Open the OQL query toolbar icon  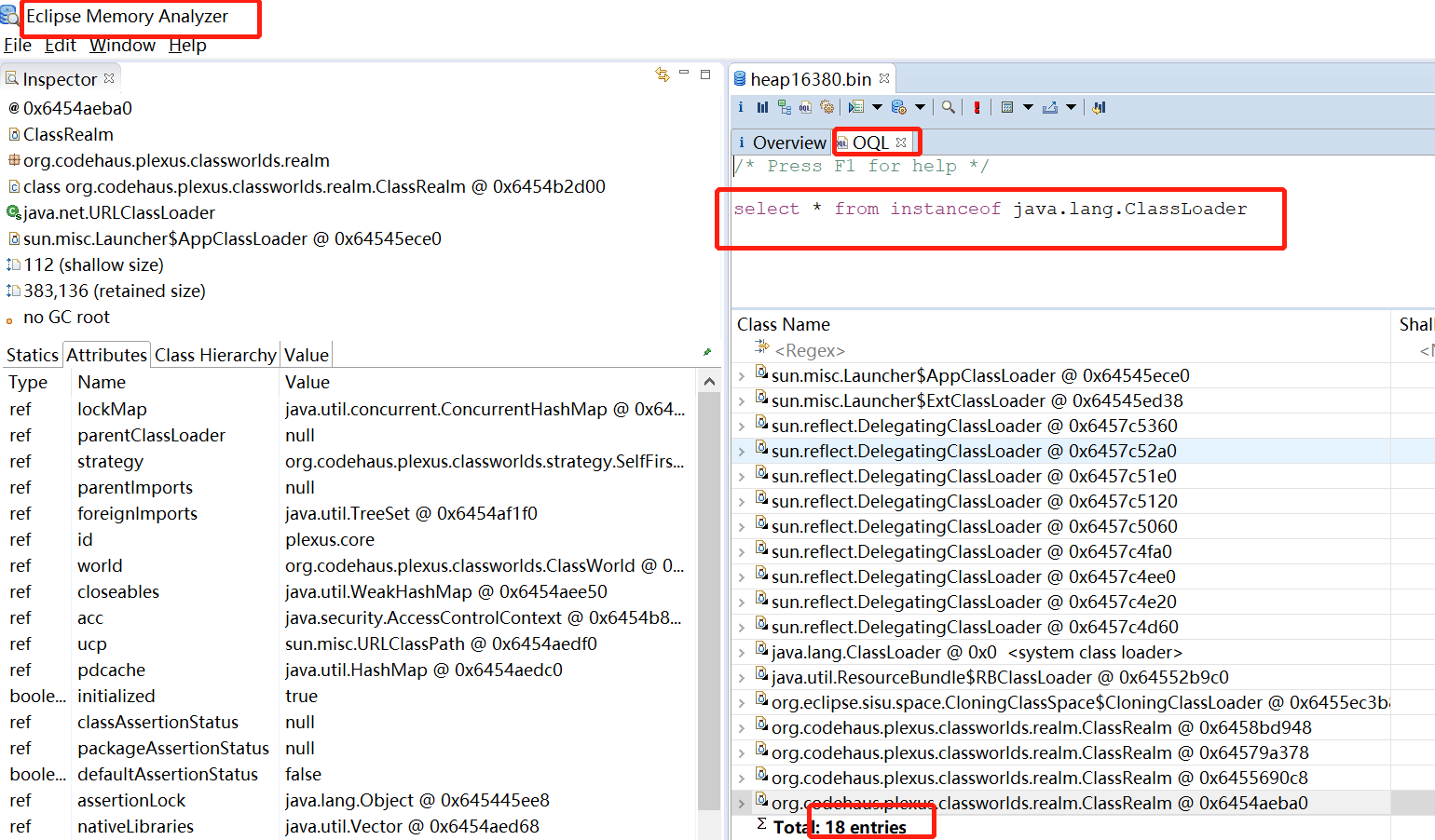[805, 107]
